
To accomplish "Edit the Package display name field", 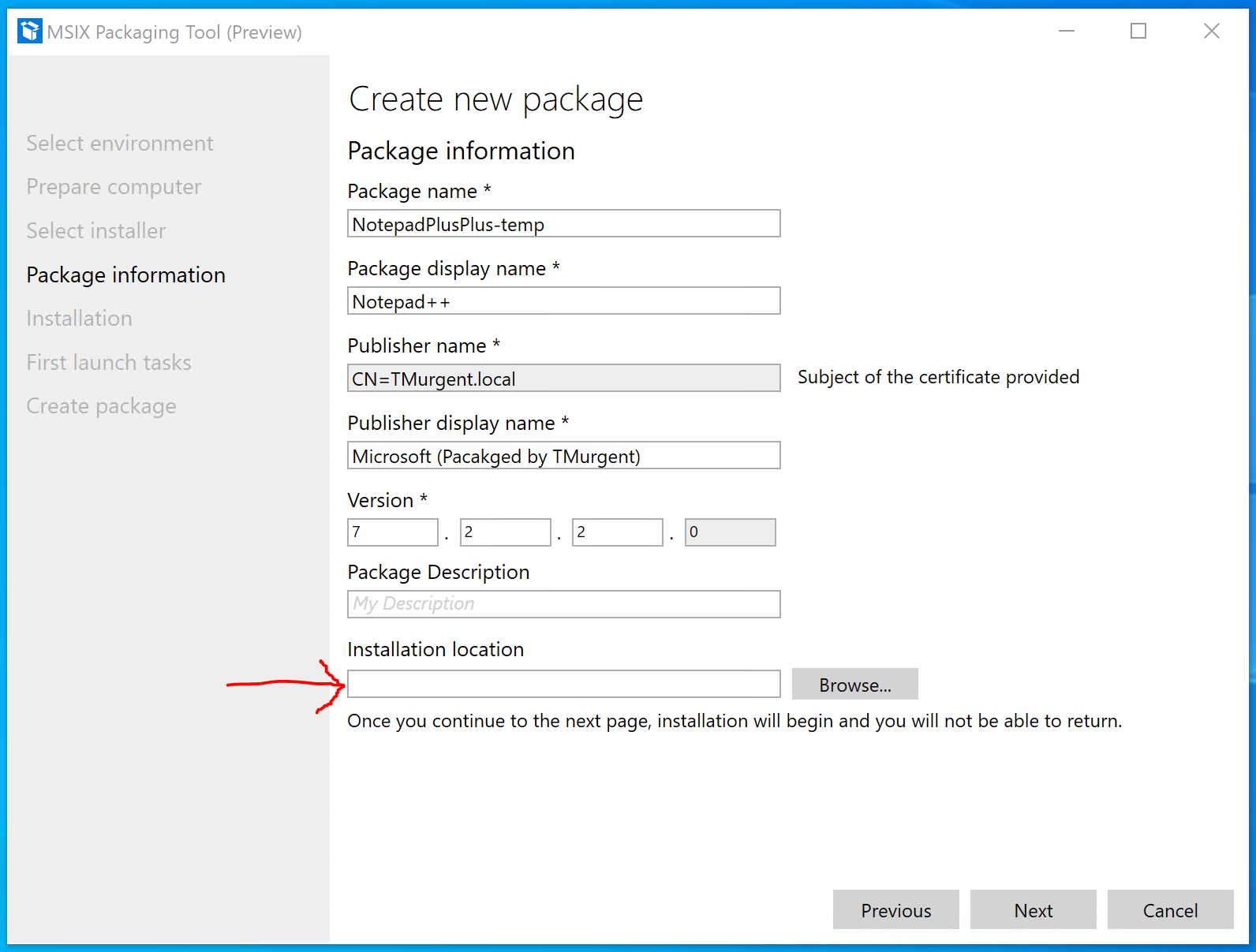I will tap(564, 301).
